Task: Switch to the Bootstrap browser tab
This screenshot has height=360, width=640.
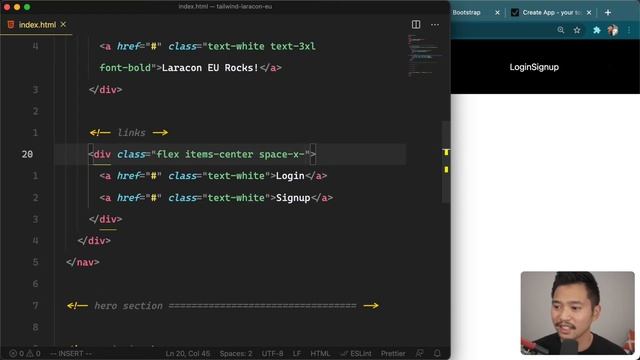Action: (467, 13)
